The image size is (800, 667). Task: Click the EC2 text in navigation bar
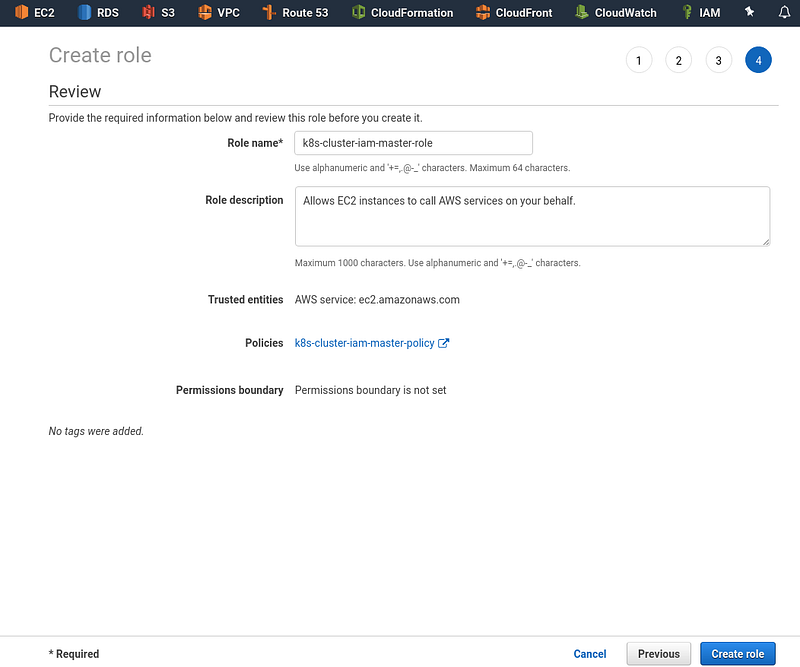pyautogui.click(x=44, y=13)
